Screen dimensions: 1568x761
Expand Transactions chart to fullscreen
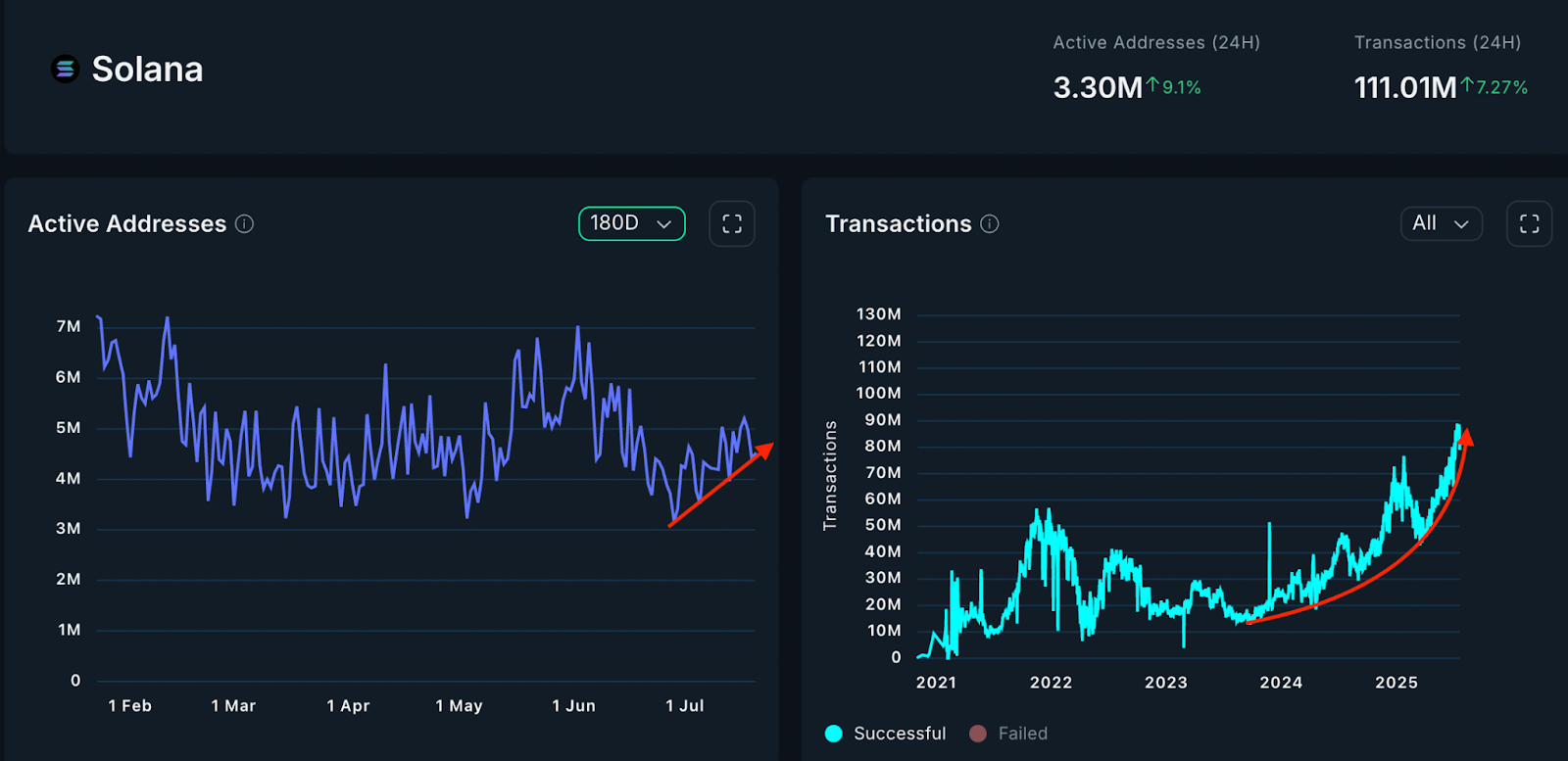pos(1529,223)
